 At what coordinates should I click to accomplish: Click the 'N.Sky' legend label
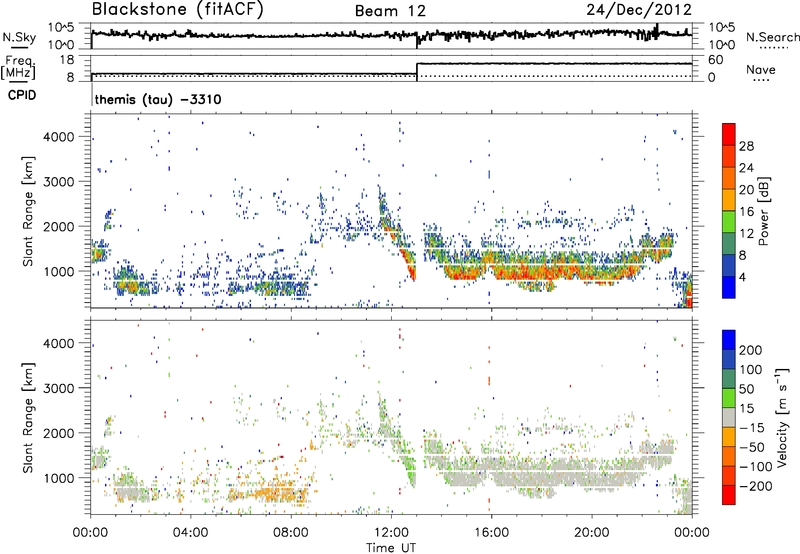coord(19,37)
